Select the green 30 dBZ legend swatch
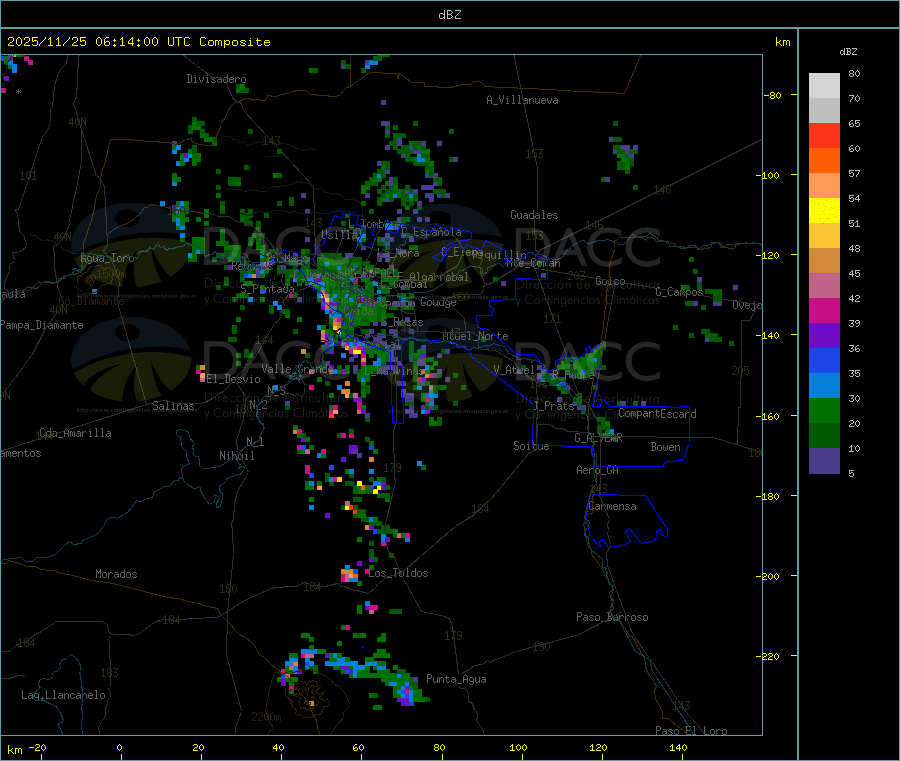The image size is (900, 761). tap(824, 410)
